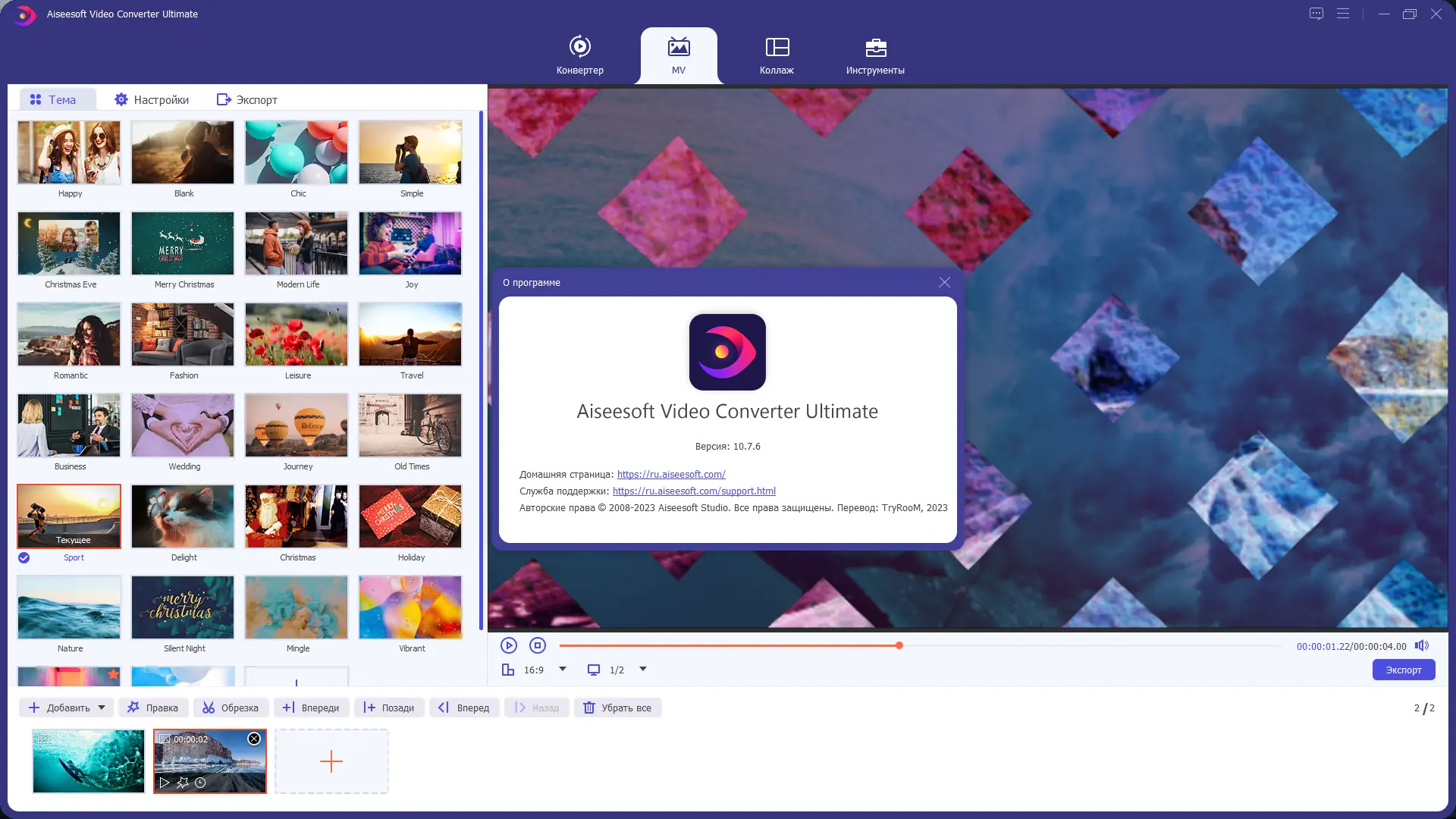Click the playback progress slider handle
Screen dimensions: 1456x819
899,645
